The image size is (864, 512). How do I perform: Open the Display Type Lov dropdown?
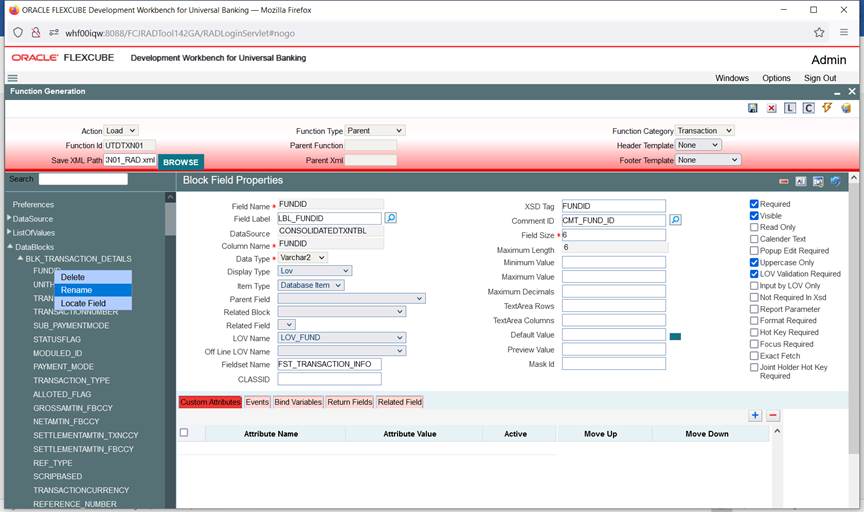point(315,271)
